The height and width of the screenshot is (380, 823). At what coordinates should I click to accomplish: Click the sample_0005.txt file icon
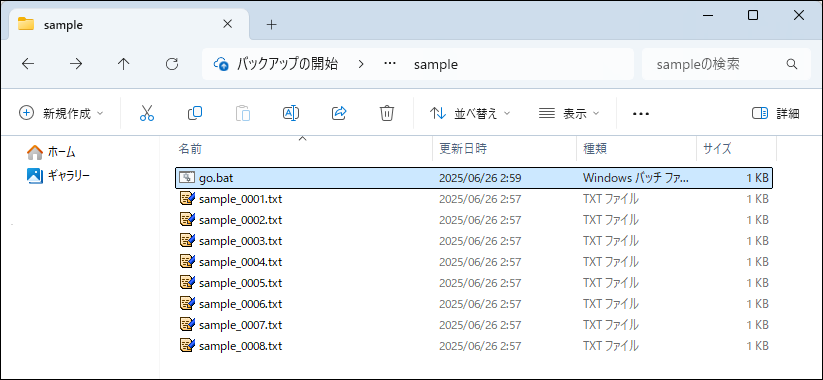coord(187,282)
